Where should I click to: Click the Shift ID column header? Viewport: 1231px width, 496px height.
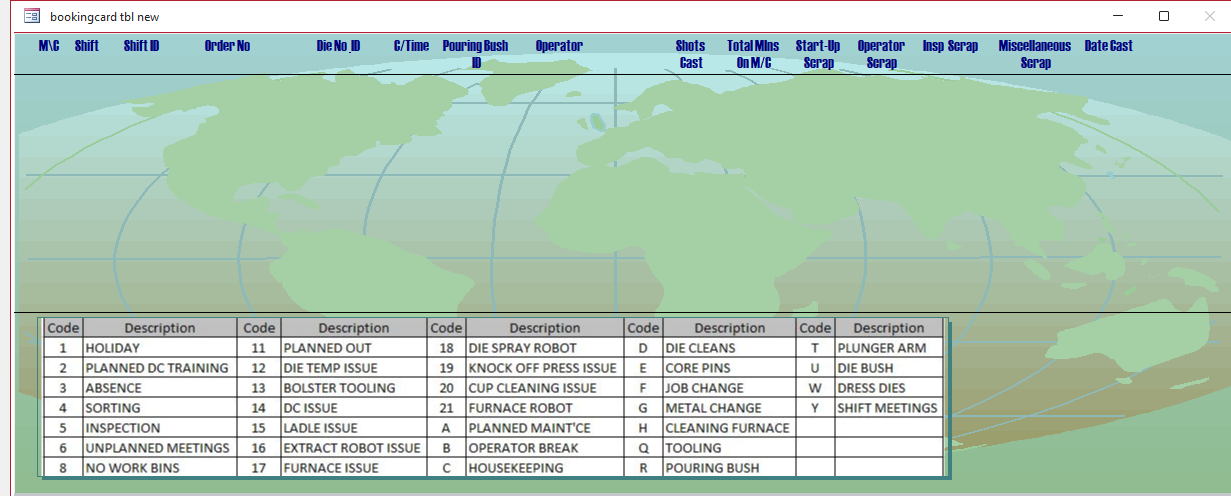[x=141, y=46]
